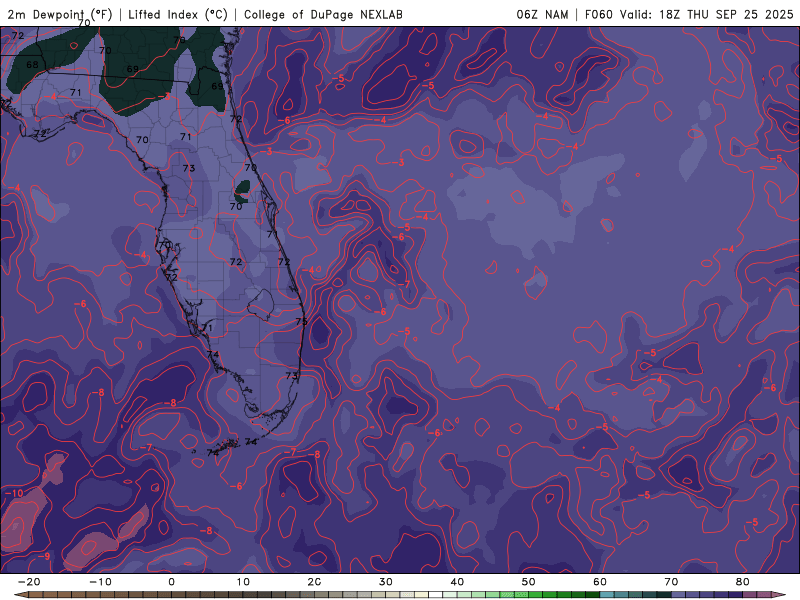
Task: Click the "Valid: 18Z THU SEP 25 2025" text
Action: coord(707,14)
